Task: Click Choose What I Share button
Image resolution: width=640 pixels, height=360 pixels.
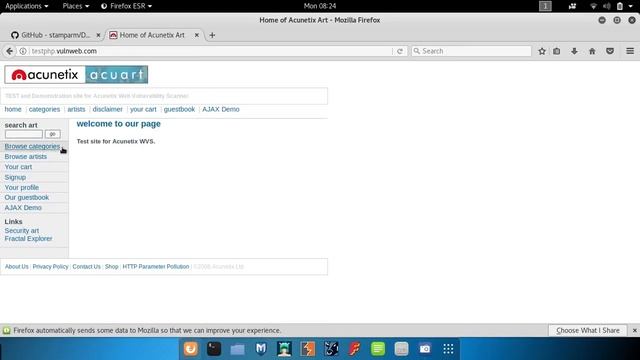Action: pos(588,331)
